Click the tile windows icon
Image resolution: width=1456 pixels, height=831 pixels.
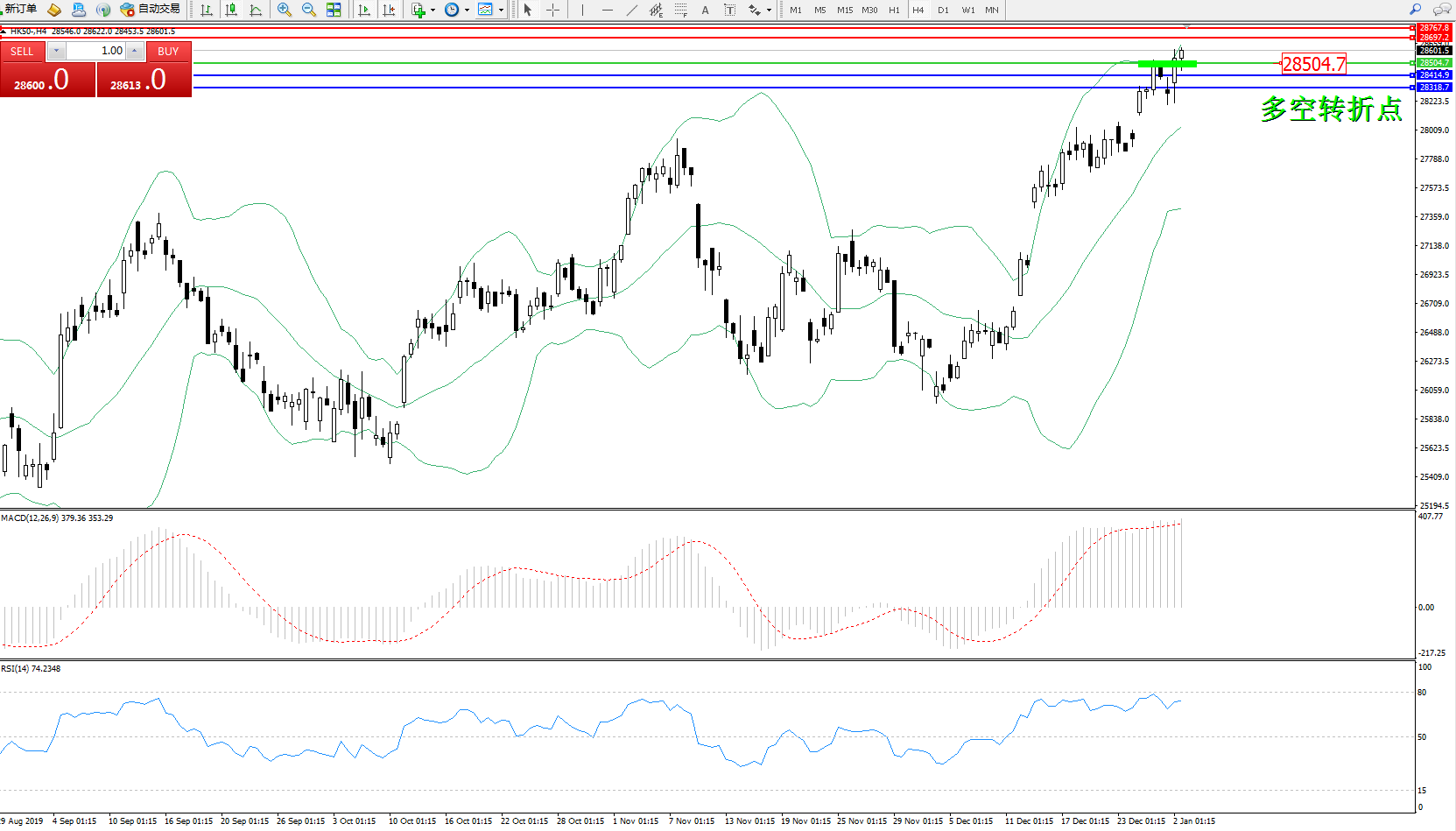(x=334, y=10)
